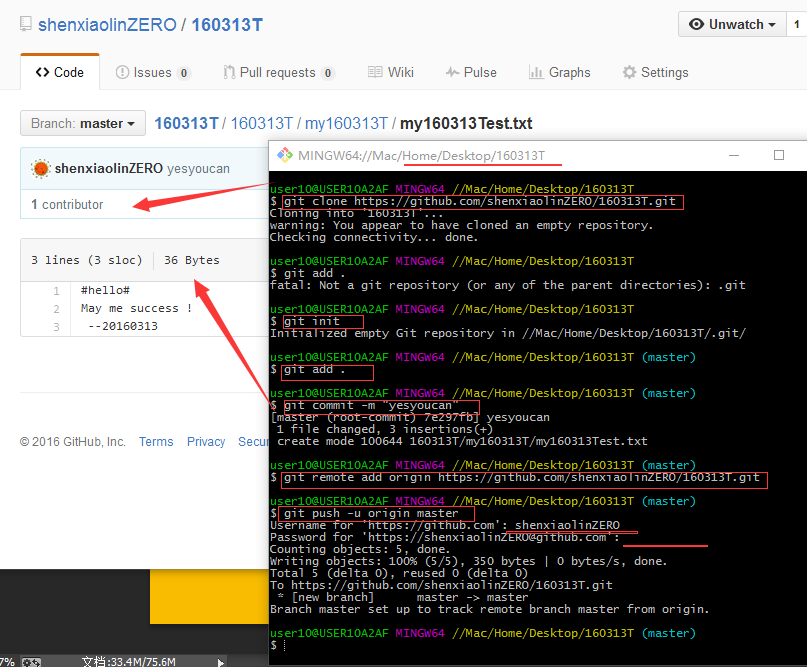The width and height of the screenshot is (807, 667).
Task: Click the '#hello#' code line
Action: pos(105,290)
